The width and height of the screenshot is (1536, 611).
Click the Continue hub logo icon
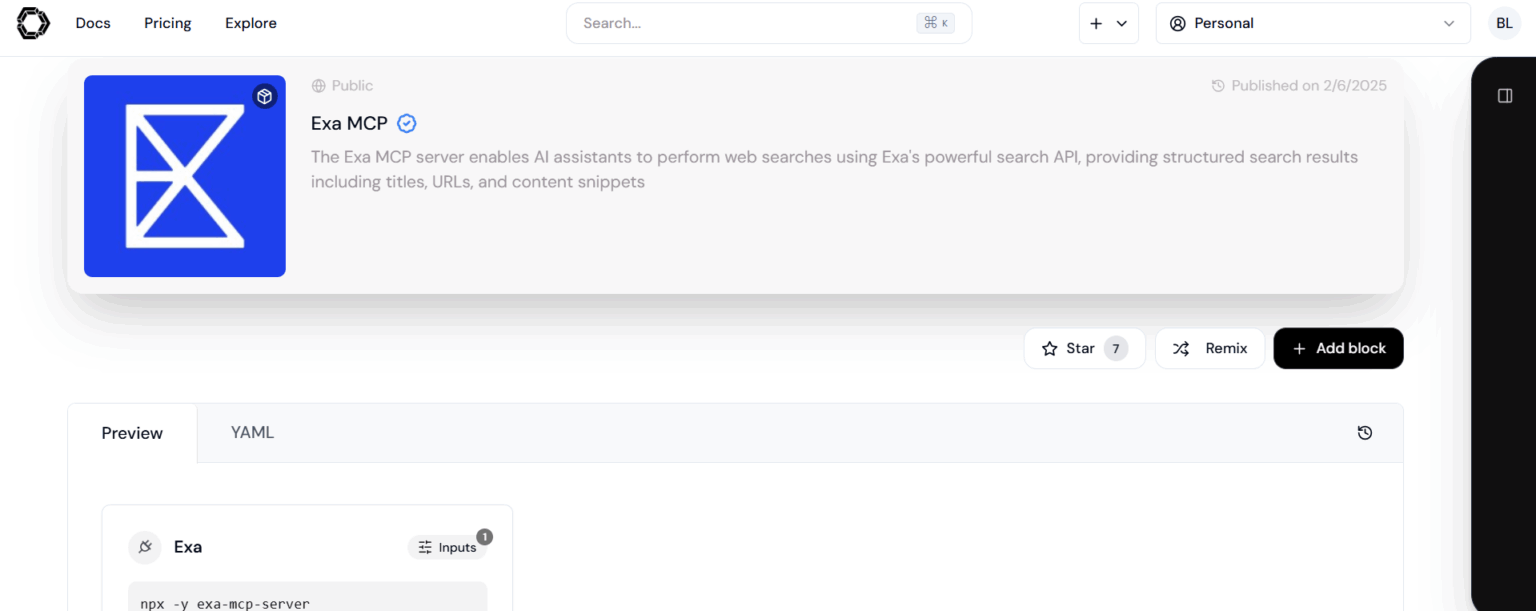[x=33, y=23]
